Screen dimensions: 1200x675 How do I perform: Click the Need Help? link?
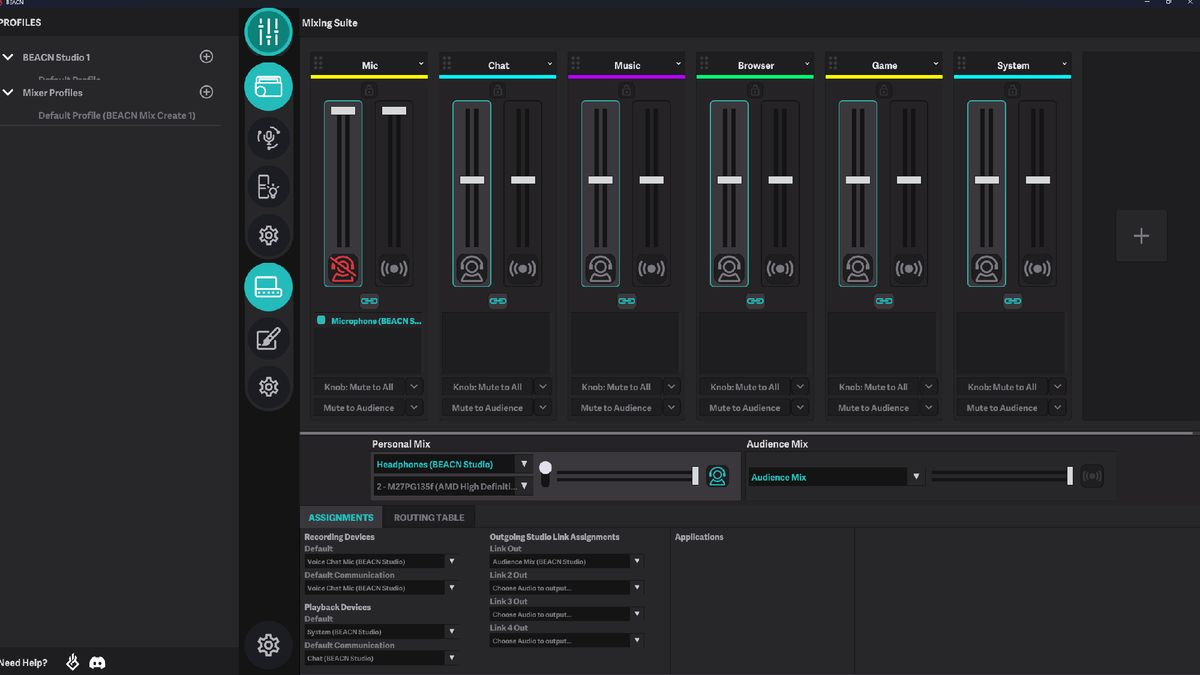pos(22,662)
